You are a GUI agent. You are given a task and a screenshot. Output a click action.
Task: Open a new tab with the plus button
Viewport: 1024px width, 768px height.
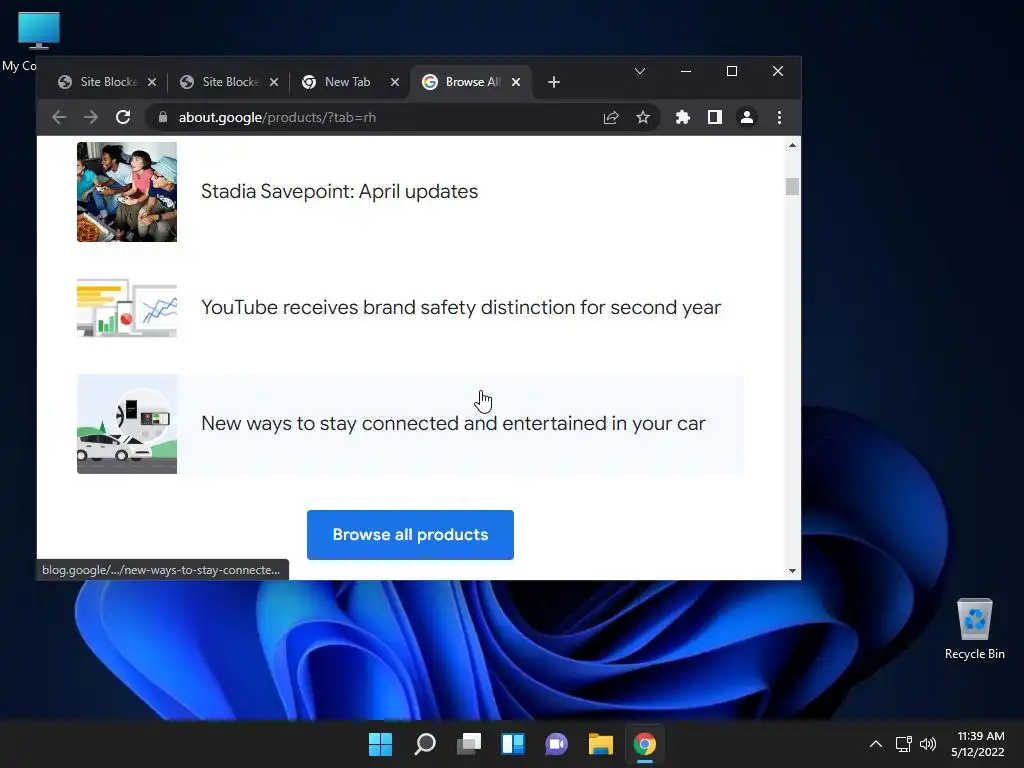554,82
